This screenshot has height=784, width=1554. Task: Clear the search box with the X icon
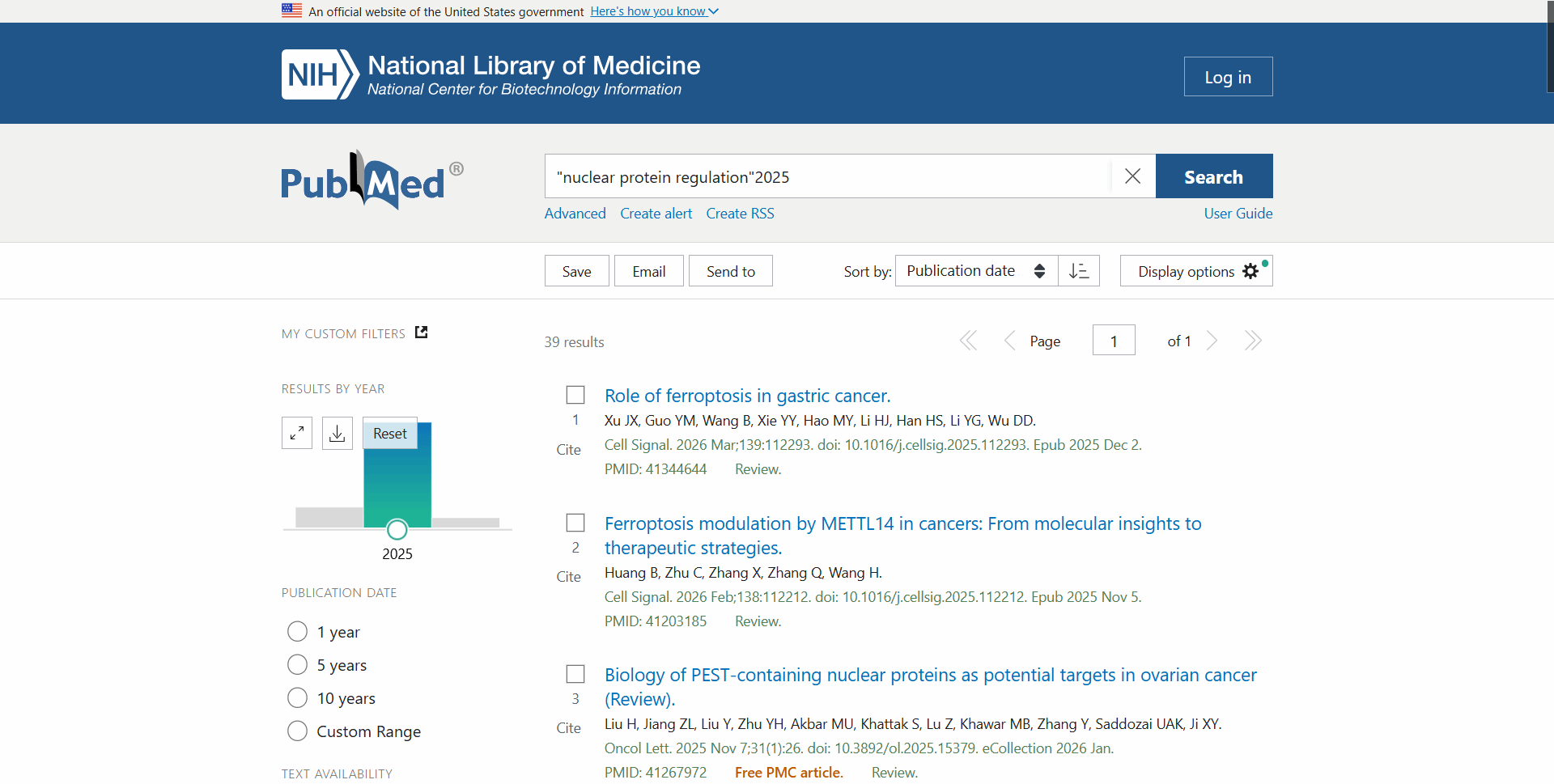click(x=1132, y=176)
